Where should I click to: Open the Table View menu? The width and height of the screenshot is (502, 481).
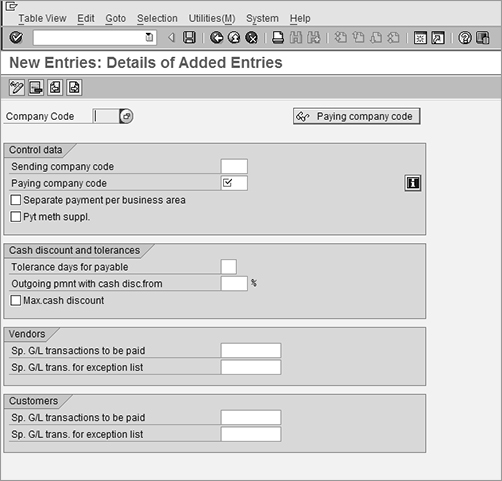pyautogui.click(x=42, y=18)
